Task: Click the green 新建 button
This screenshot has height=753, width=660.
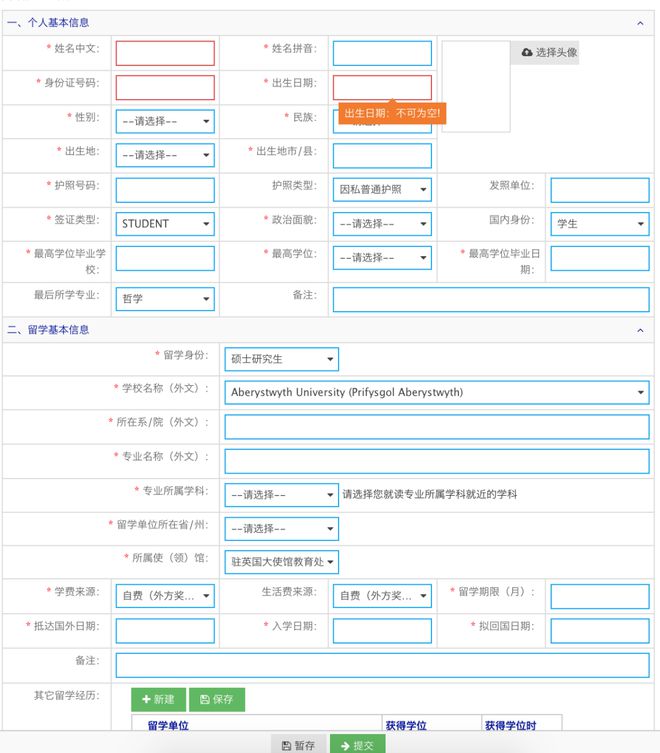Action: [x=159, y=699]
